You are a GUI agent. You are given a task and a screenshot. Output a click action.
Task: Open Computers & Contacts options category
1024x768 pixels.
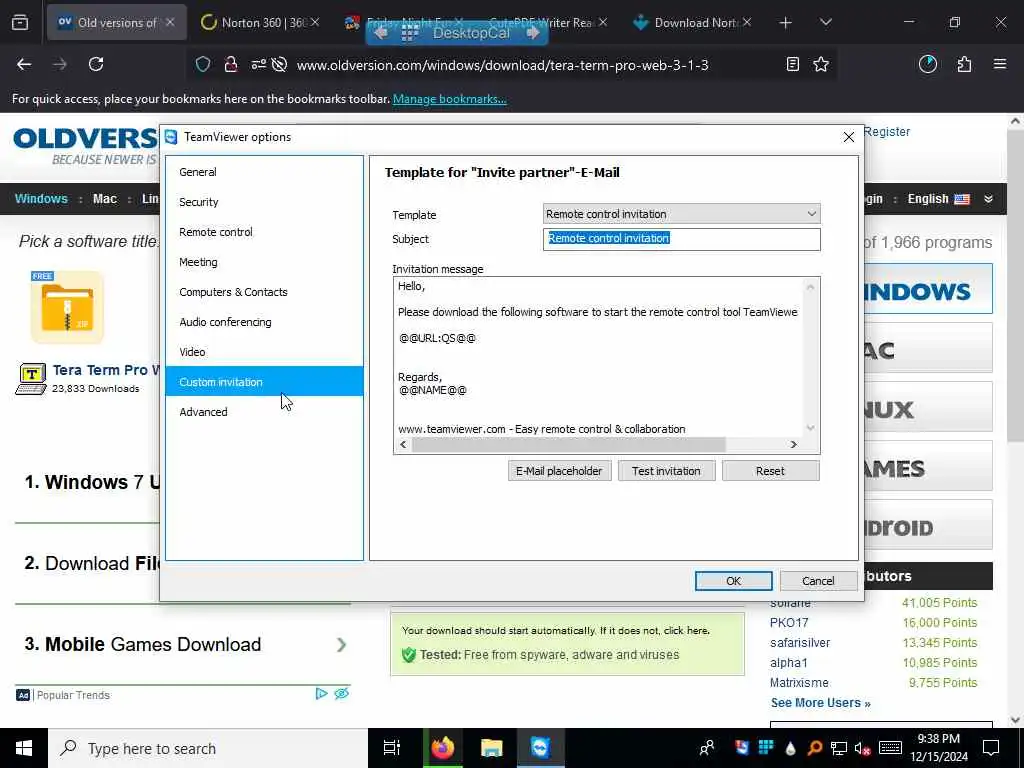click(264, 292)
